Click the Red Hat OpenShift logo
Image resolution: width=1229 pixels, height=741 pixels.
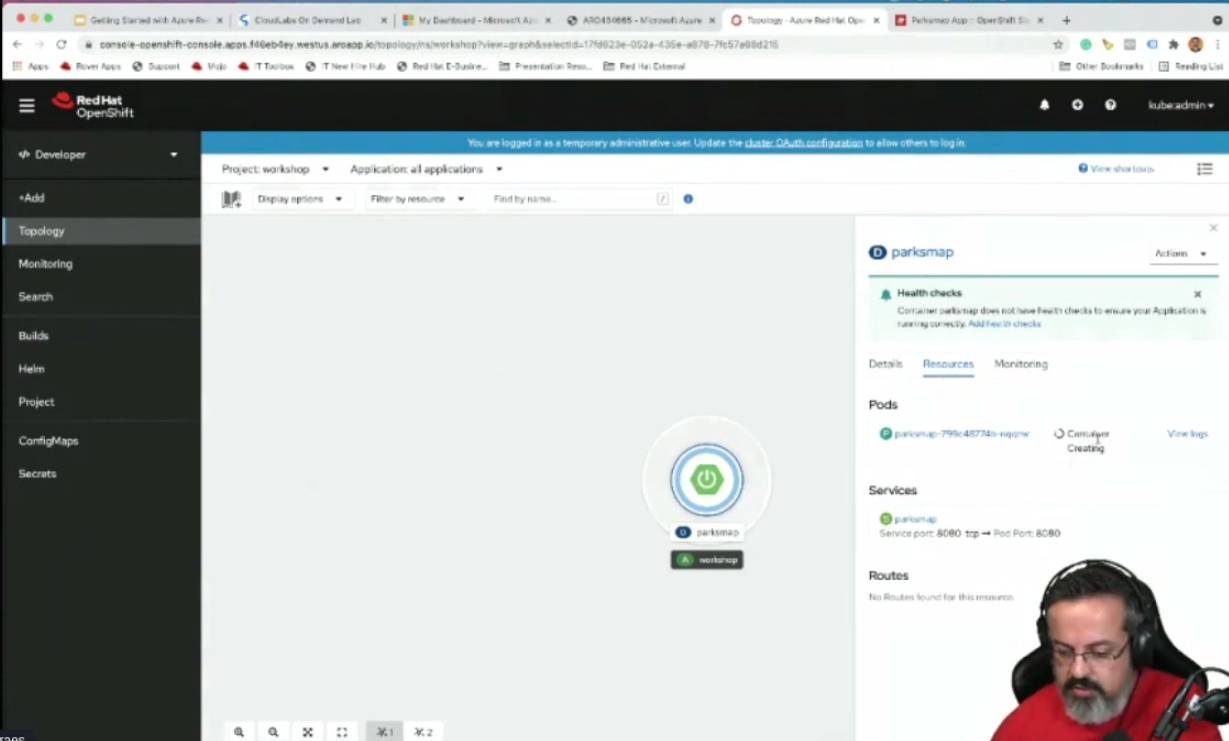pos(93,105)
